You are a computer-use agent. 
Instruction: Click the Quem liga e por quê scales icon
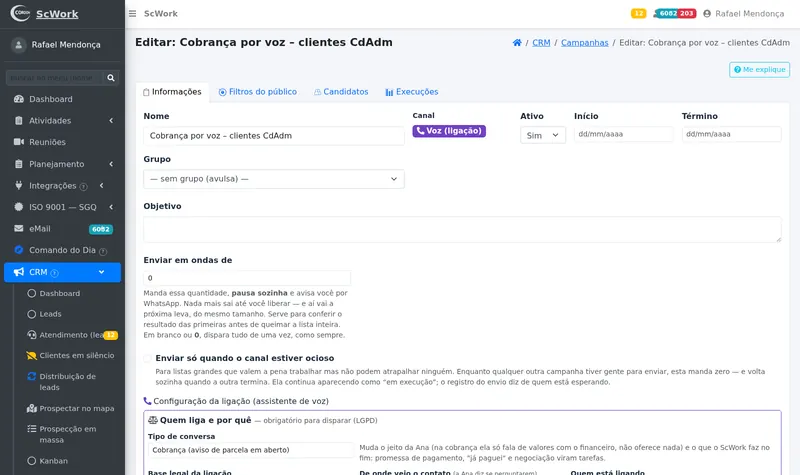(x=153, y=420)
